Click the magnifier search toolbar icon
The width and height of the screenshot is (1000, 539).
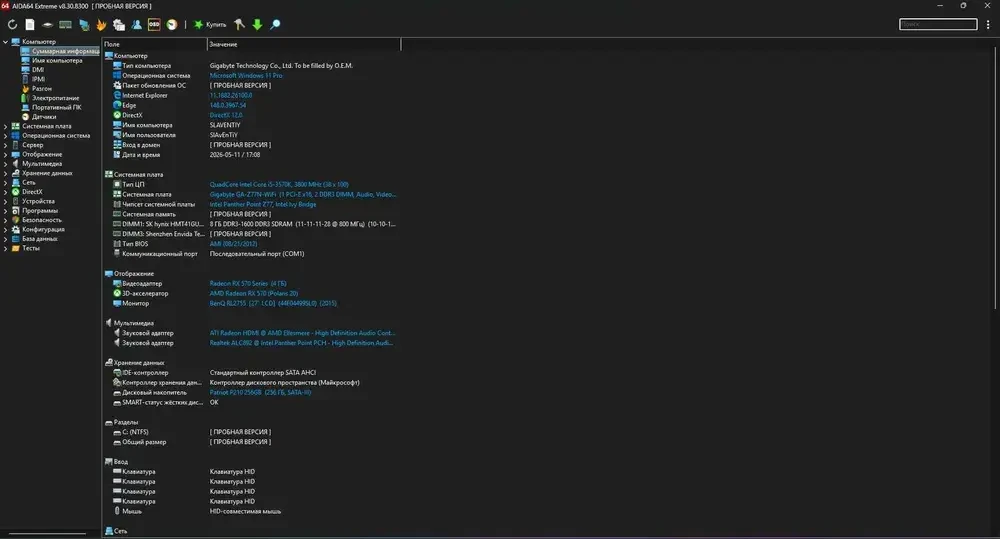pos(275,24)
